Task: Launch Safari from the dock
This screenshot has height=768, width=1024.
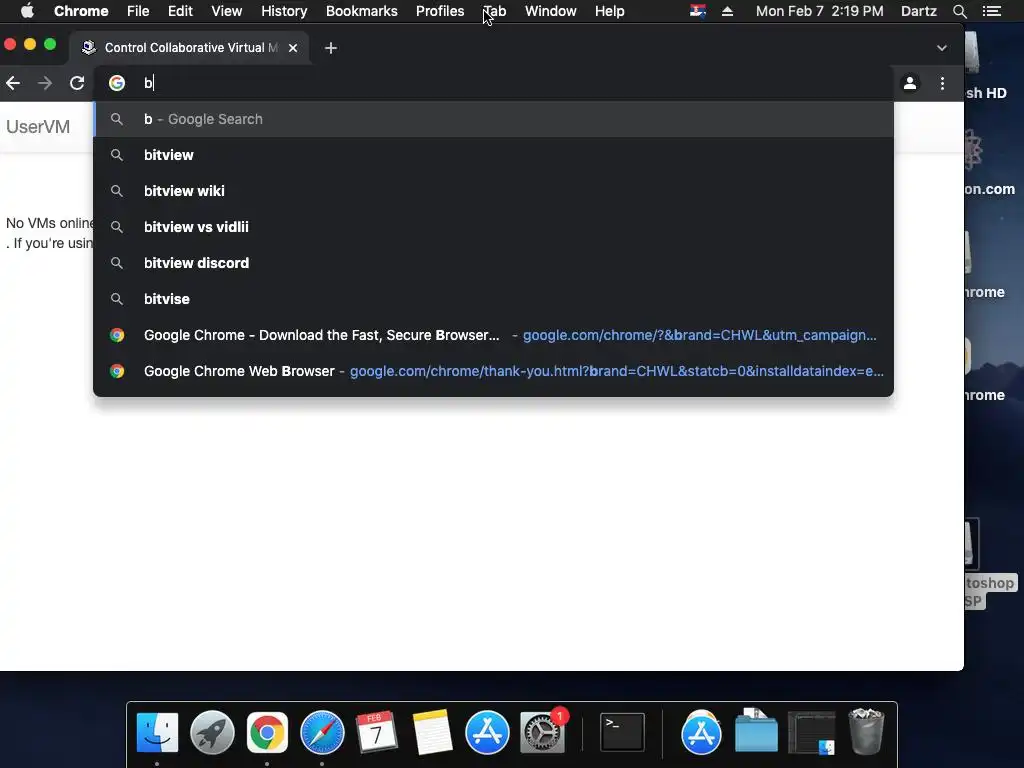Action: coord(322,733)
